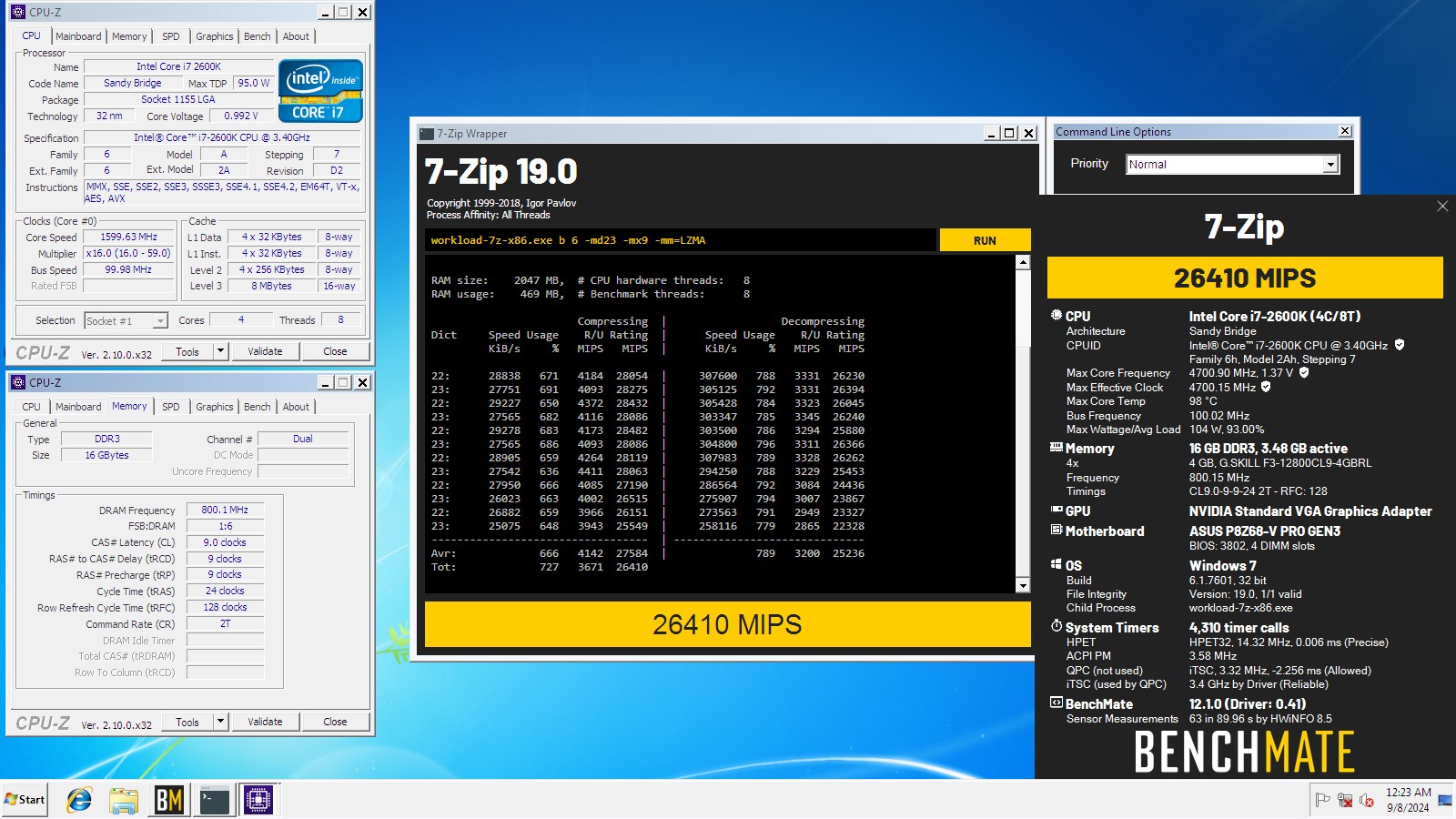Image resolution: width=1456 pixels, height=819 pixels.
Task: Open Bench tab in upper CPU-Z window
Action: (x=258, y=36)
